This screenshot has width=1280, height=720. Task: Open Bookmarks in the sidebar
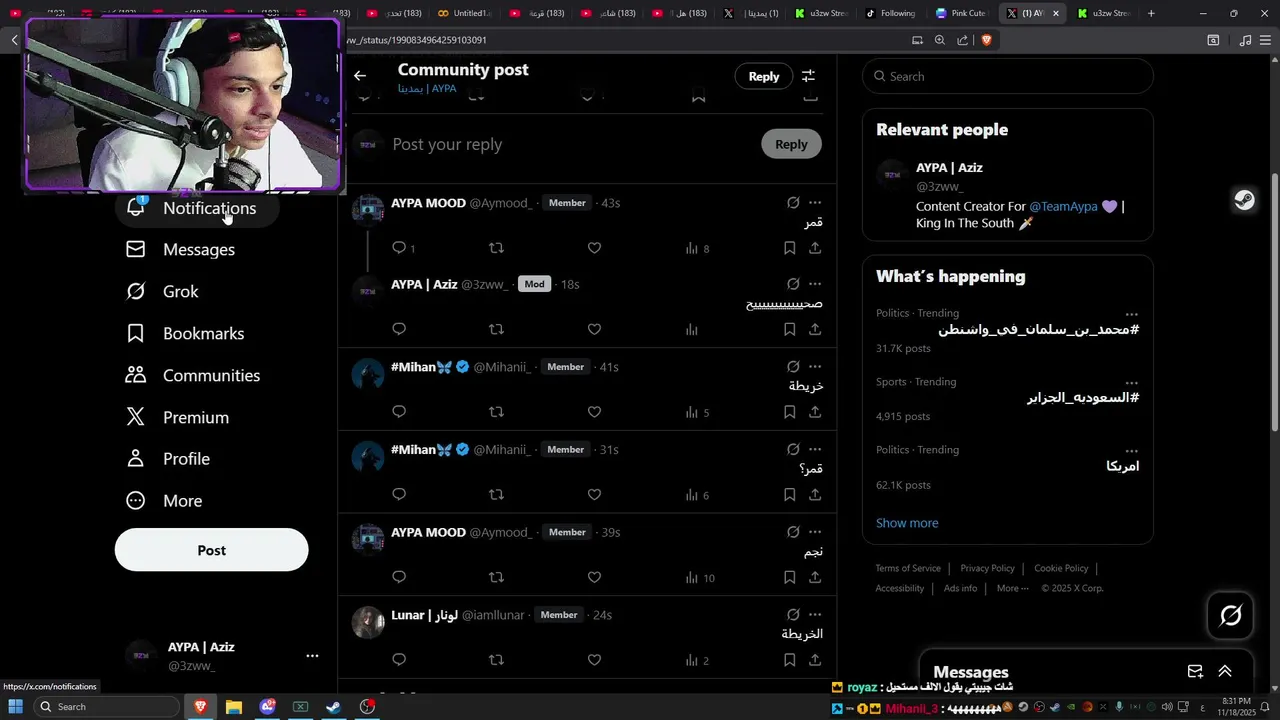[x=185, y=334]
